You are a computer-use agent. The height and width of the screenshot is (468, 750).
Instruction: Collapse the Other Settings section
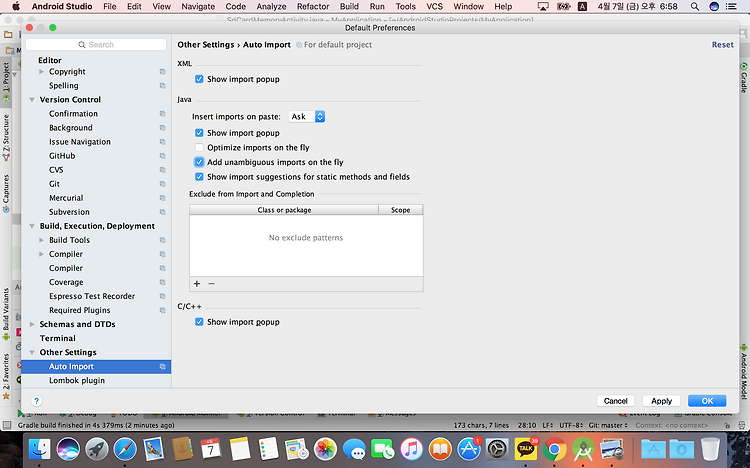(x=32, y=352)
